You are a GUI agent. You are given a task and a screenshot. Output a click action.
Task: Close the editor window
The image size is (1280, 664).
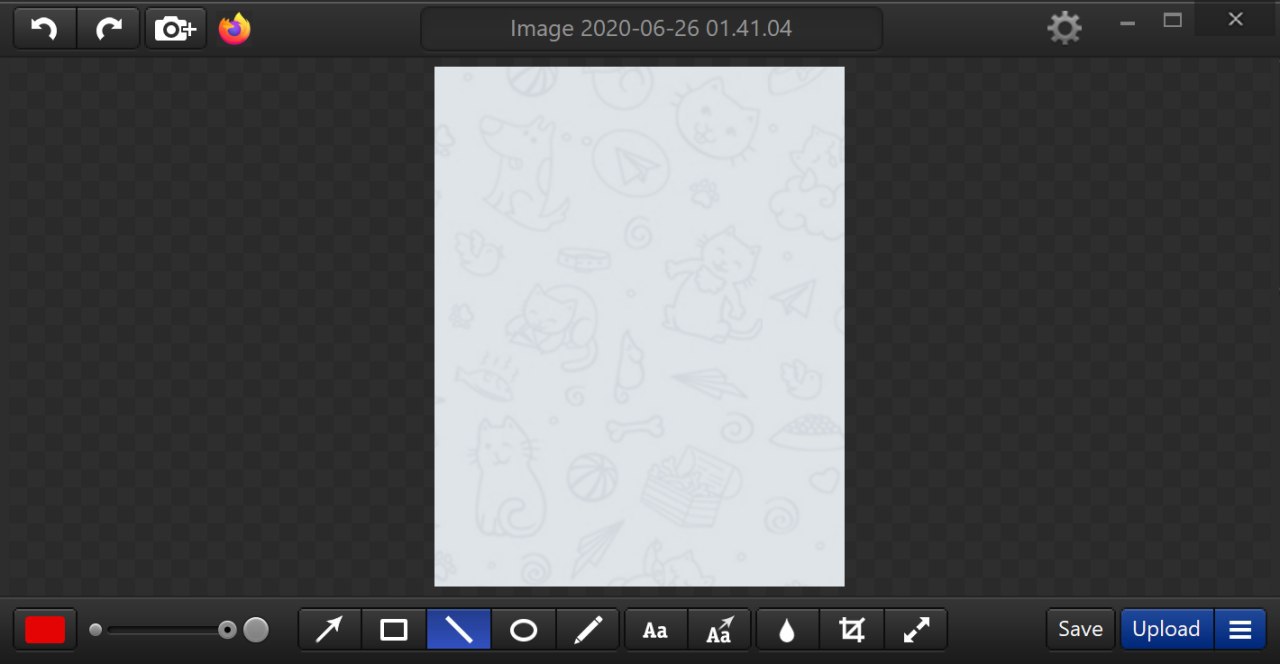[x=1236, y=20]
